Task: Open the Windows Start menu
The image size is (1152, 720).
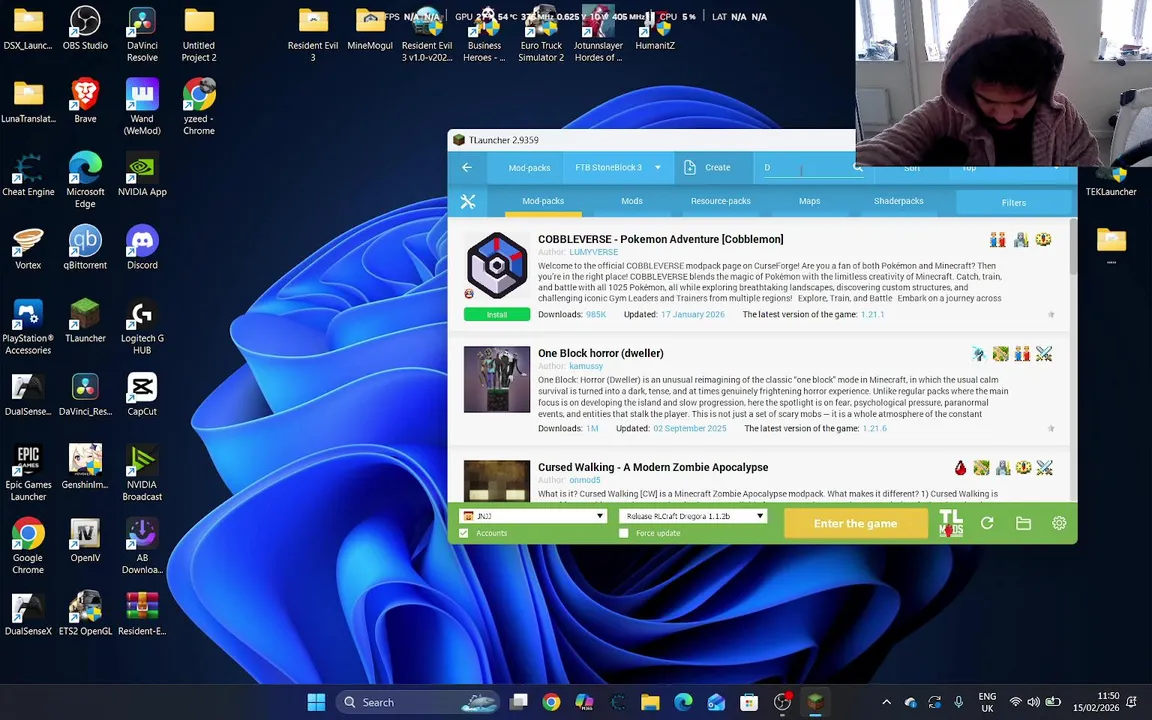Action: 317,702
